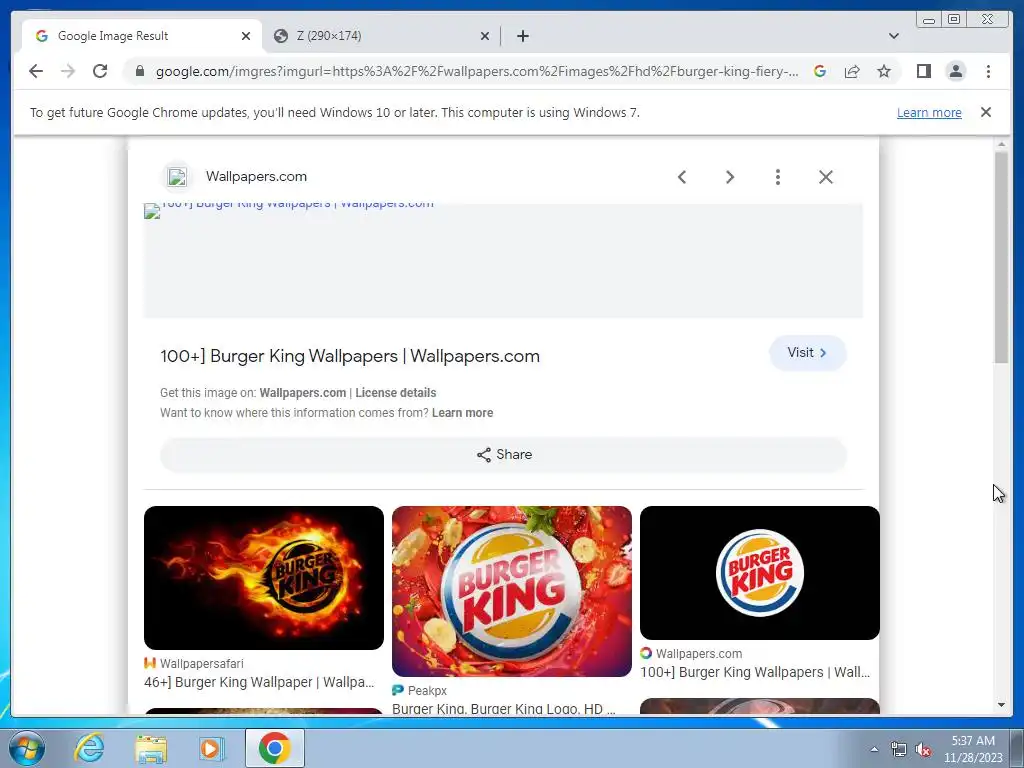Open 100+] Burger King Wallpapers thumbnail caption
Screen dimensions: 1024x768
pos(755,672)
